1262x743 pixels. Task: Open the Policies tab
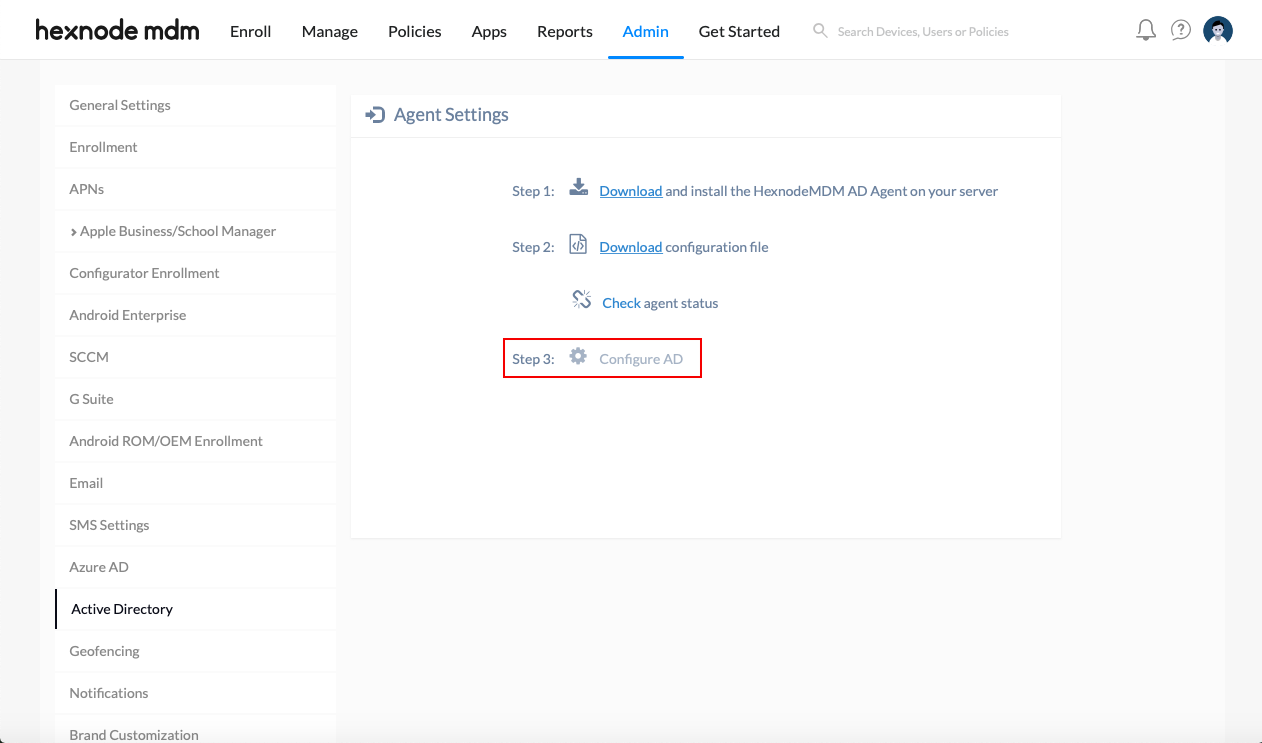point(415,31)
